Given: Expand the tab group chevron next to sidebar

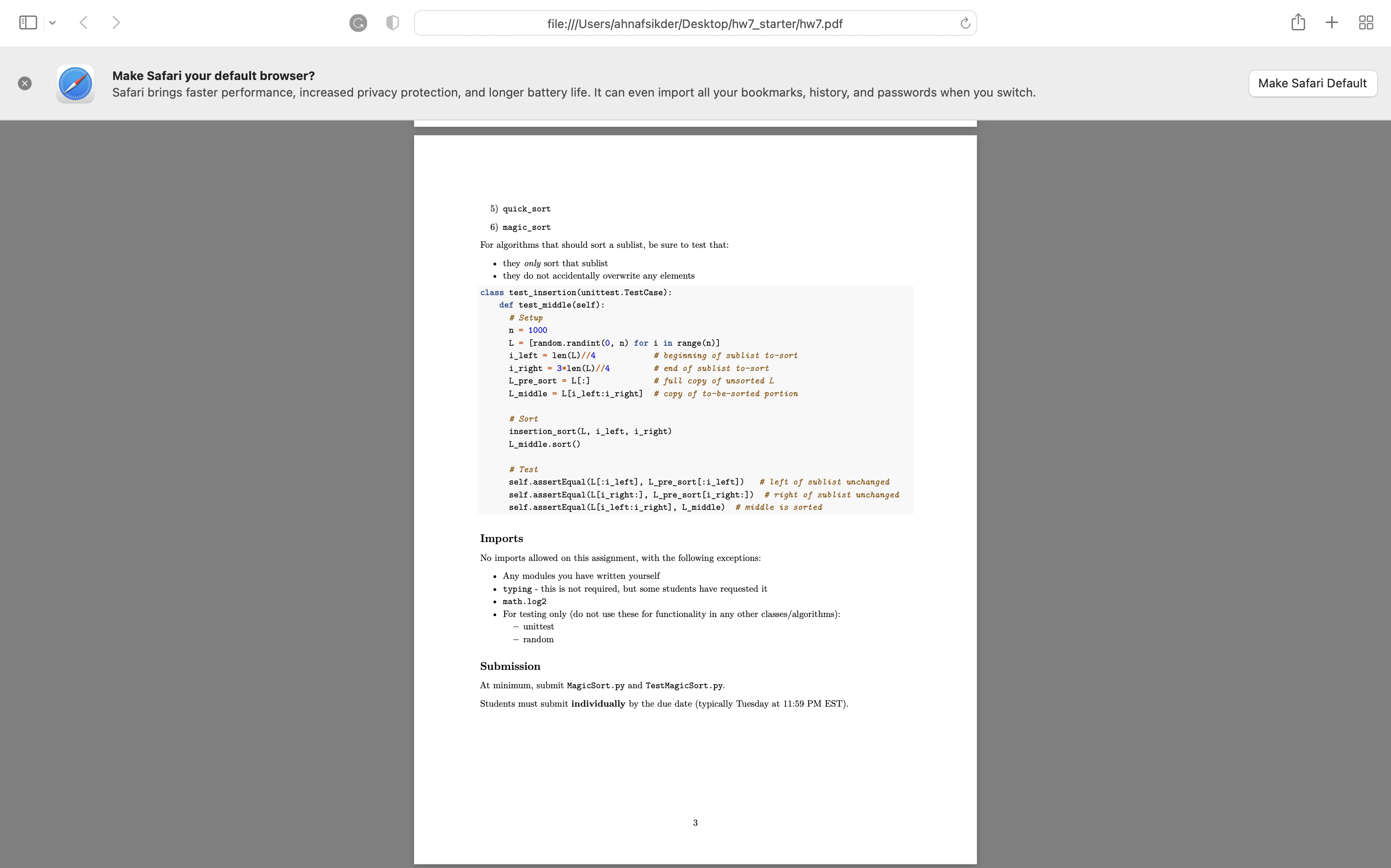Looking at the screenshot, I should pyautogui.click(x=52, y=23).
